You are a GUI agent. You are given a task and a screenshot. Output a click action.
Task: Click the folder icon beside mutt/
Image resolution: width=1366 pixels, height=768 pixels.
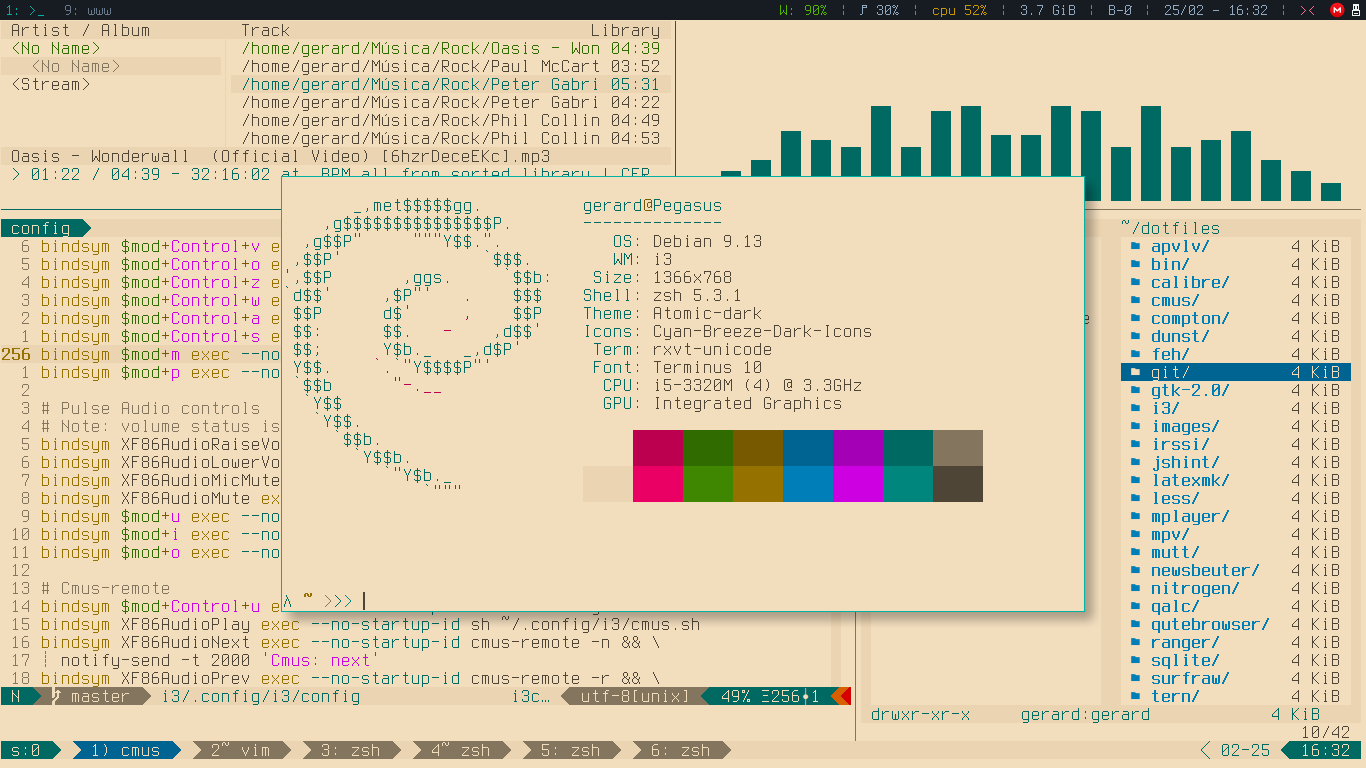click(1135, 552)
